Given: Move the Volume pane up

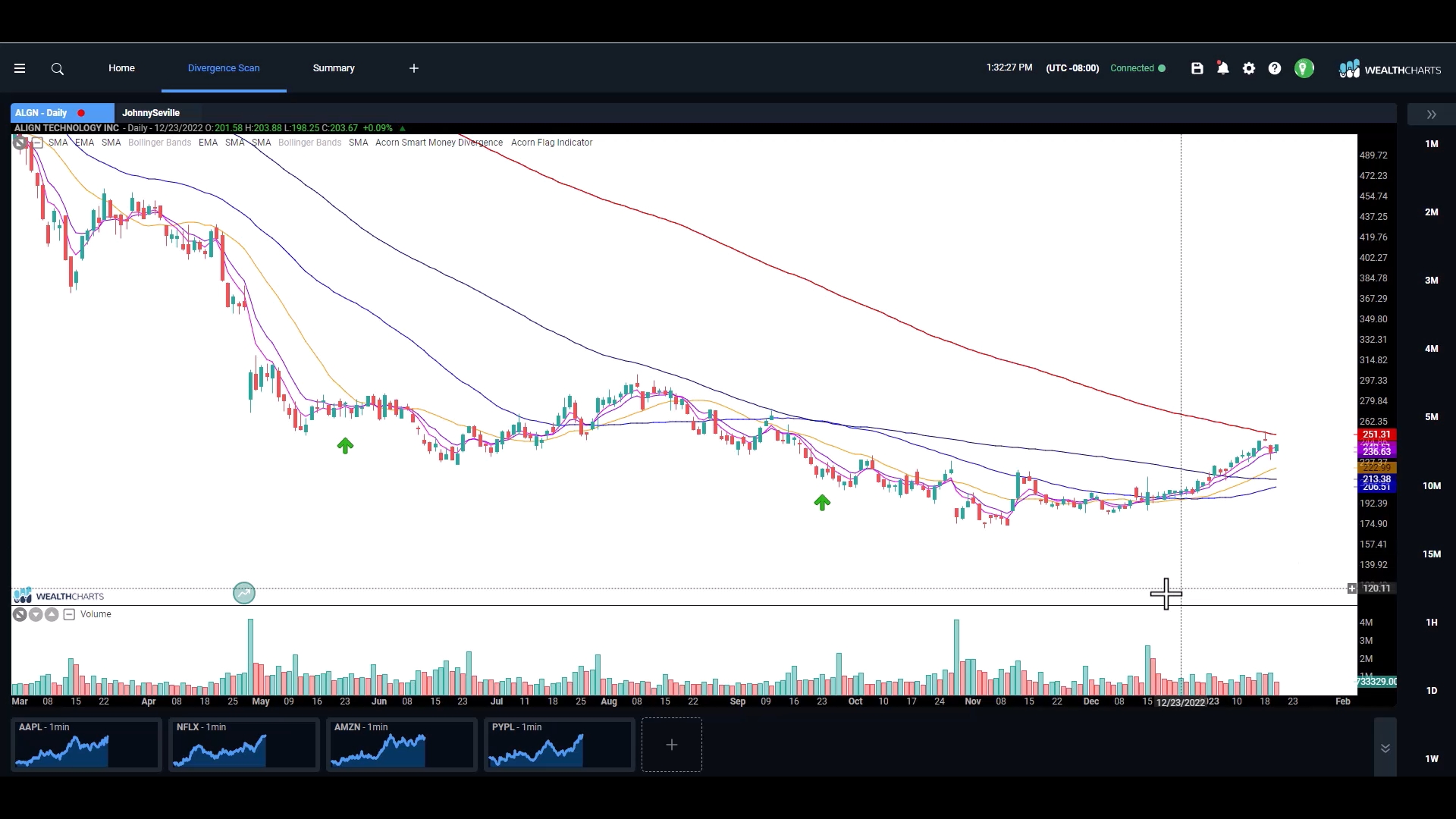Looking at the screenshot, I should click(52, 614).
